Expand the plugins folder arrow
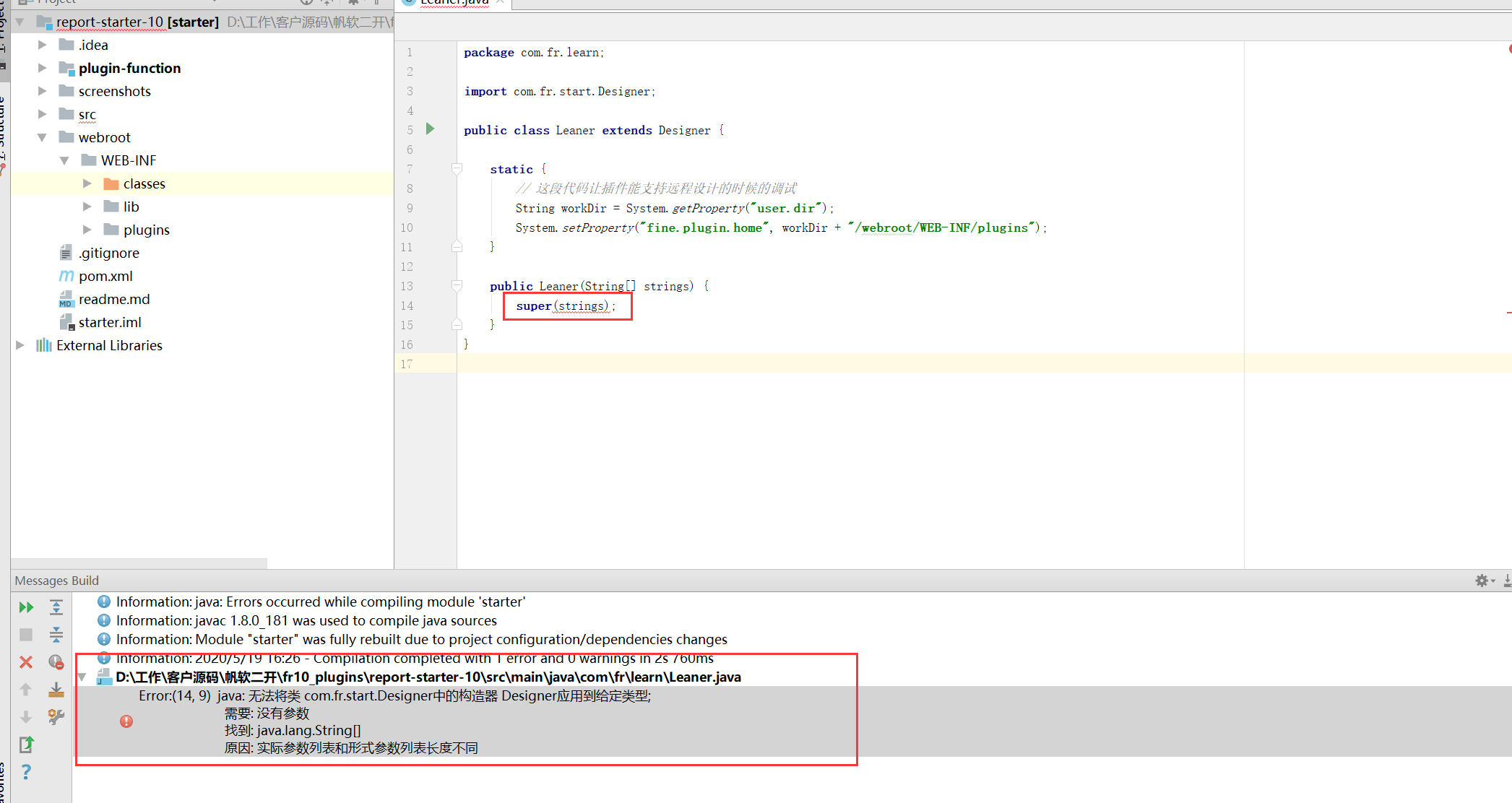 [x=87, y=230]
